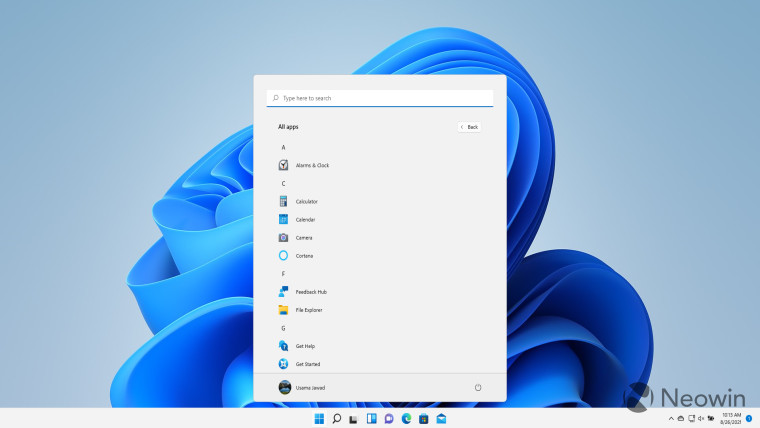Open the blue notification count badge
The height and width of the screenshot is (428, 760).
pyautogui.click(x=749, y=419)
